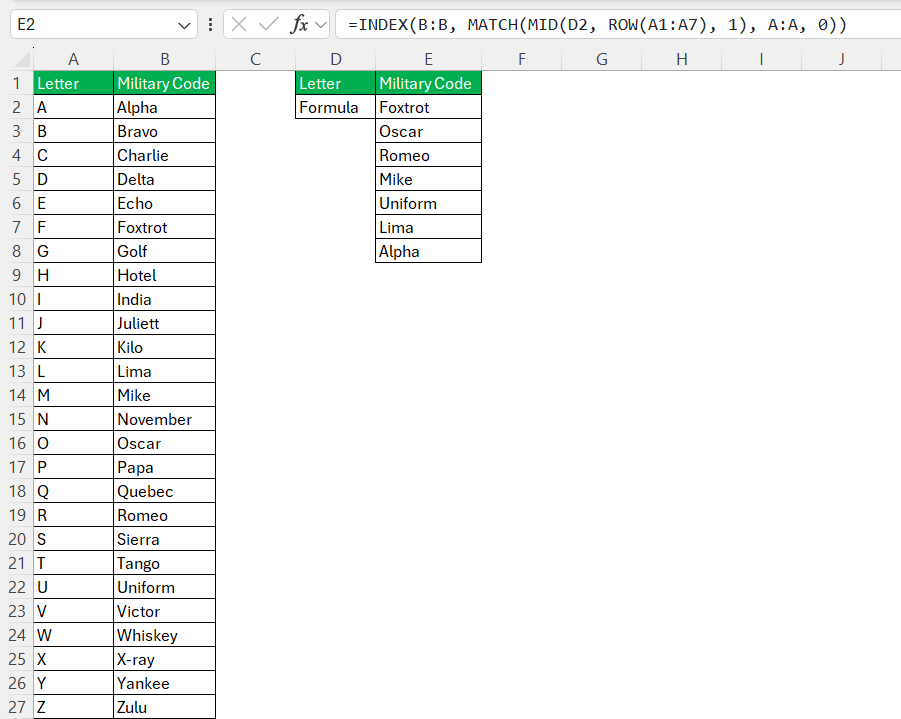The width and height of the screenshot is (901, 719).
Task: Select column D header
Action: tap(336, 59)
